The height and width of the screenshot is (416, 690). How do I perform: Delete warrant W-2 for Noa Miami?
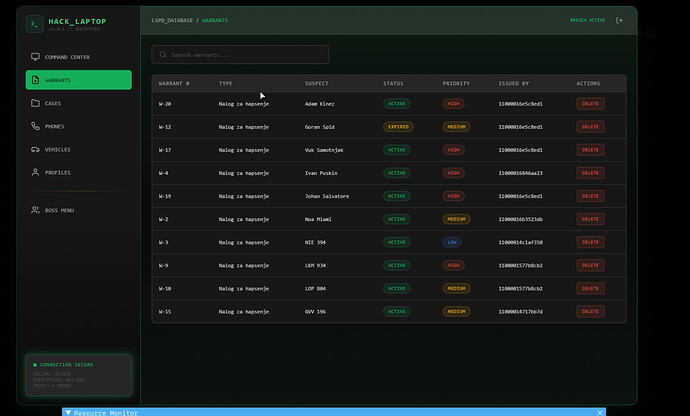coord(590,219)
